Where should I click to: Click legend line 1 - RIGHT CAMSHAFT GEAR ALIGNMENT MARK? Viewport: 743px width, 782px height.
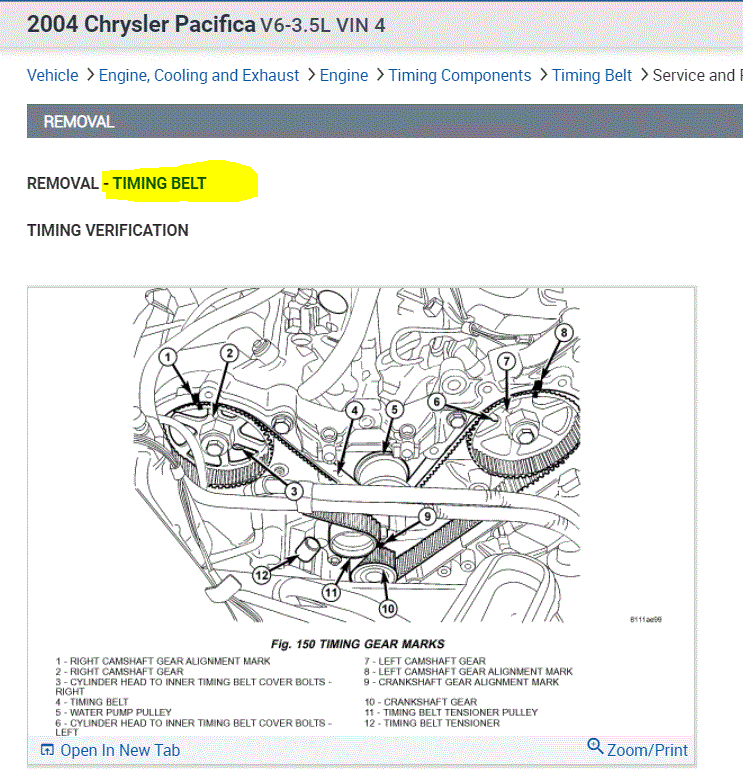(163, 661)
